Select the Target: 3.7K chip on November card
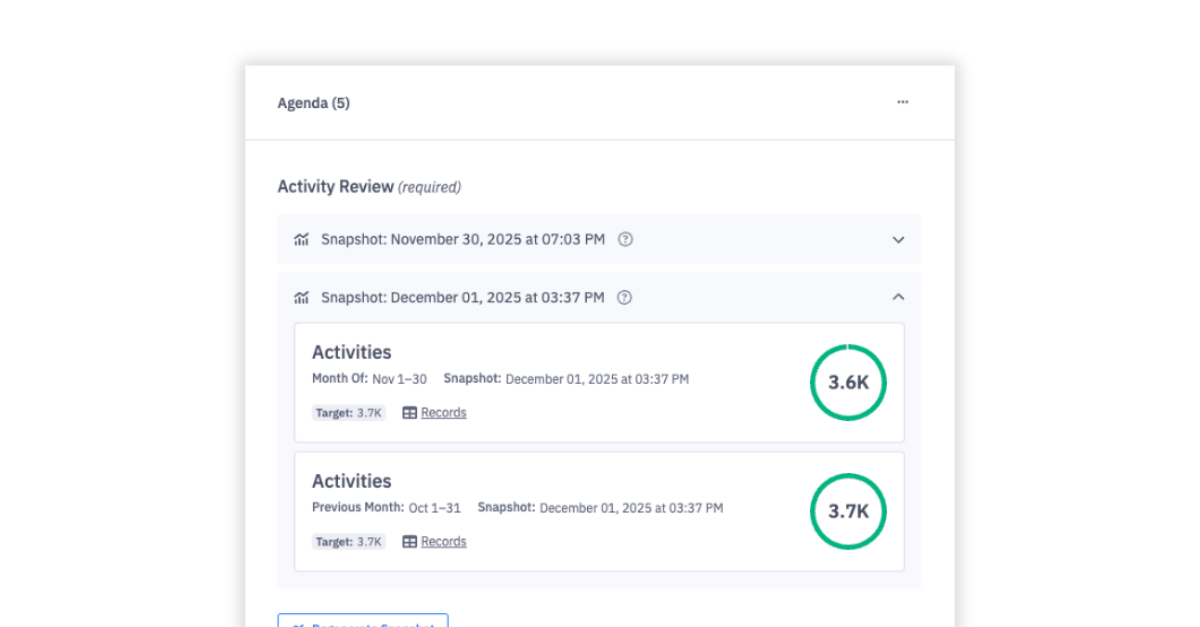This screenshot has height=627, width=1200. point(348,412)
